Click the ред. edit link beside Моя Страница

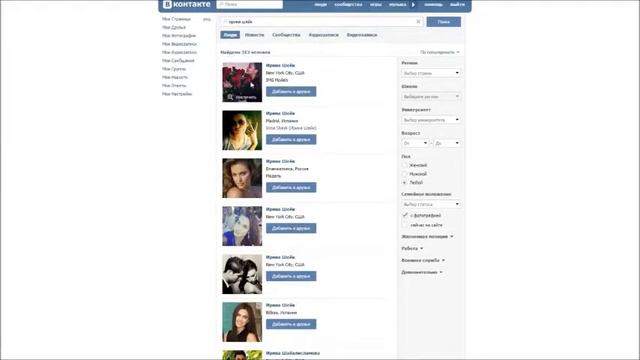[x=207, y=19]
